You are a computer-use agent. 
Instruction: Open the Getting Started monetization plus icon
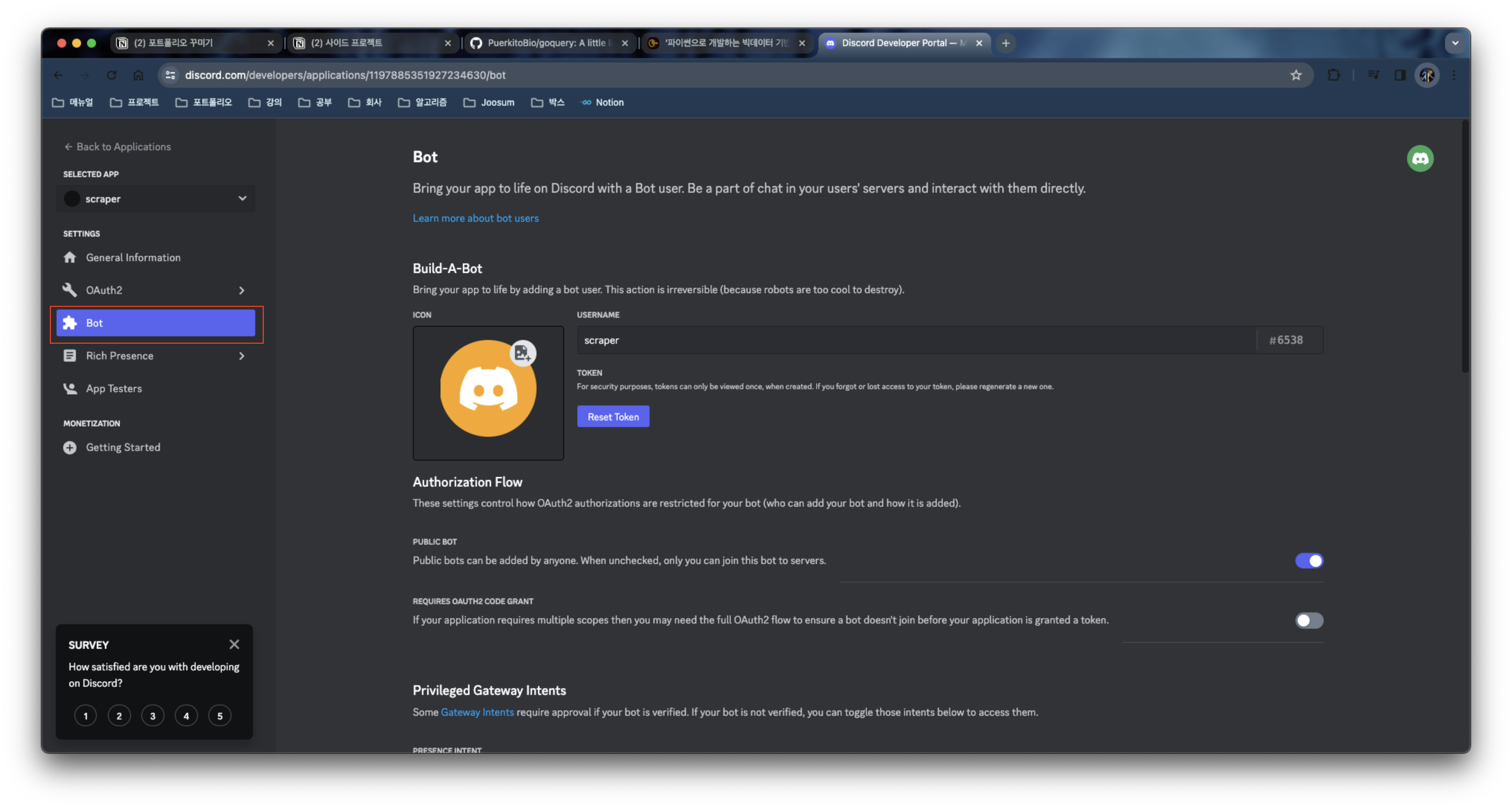tap(70, 448)
